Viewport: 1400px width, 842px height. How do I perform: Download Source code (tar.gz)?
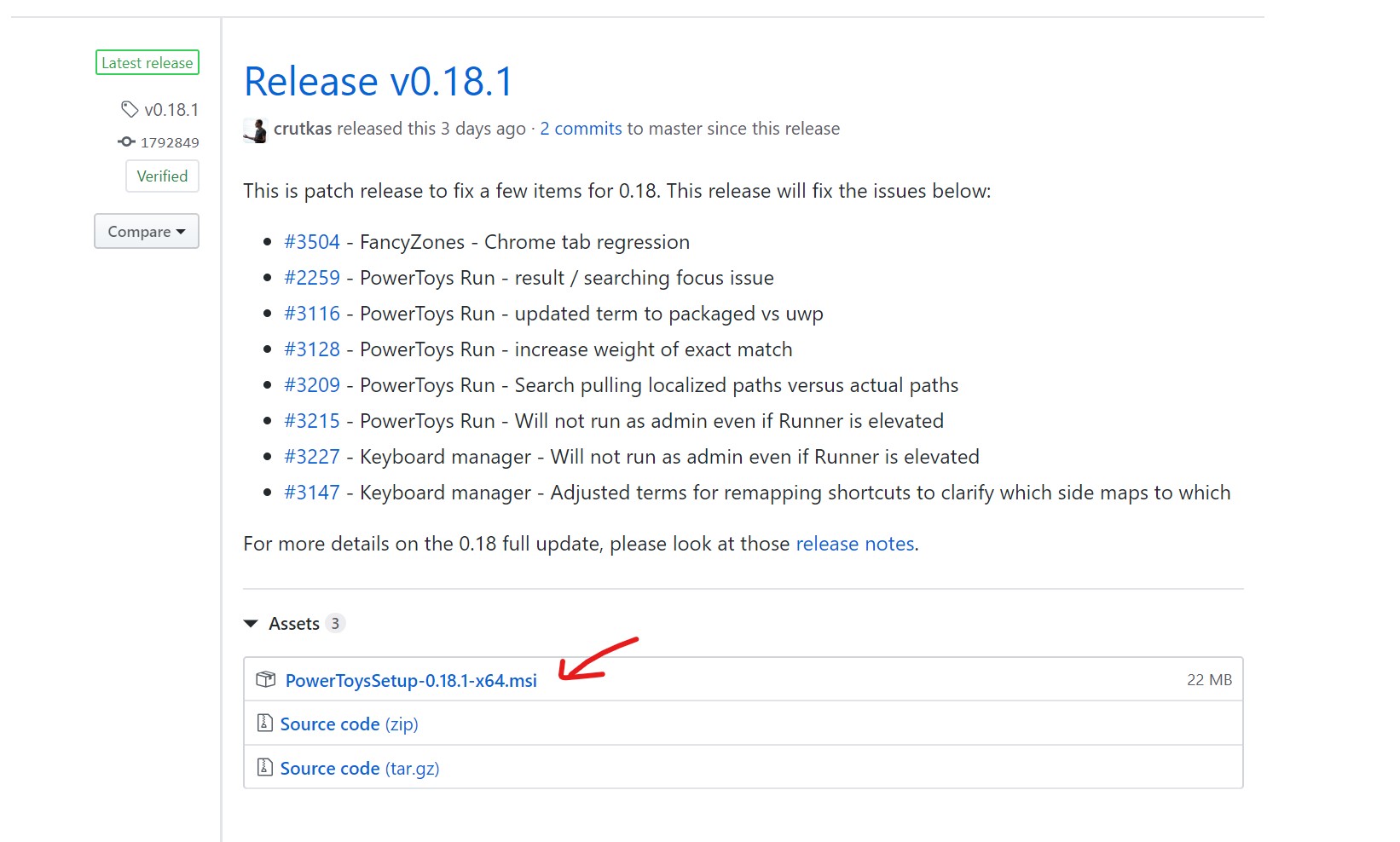pyautogui.click(x=360, y=769)
